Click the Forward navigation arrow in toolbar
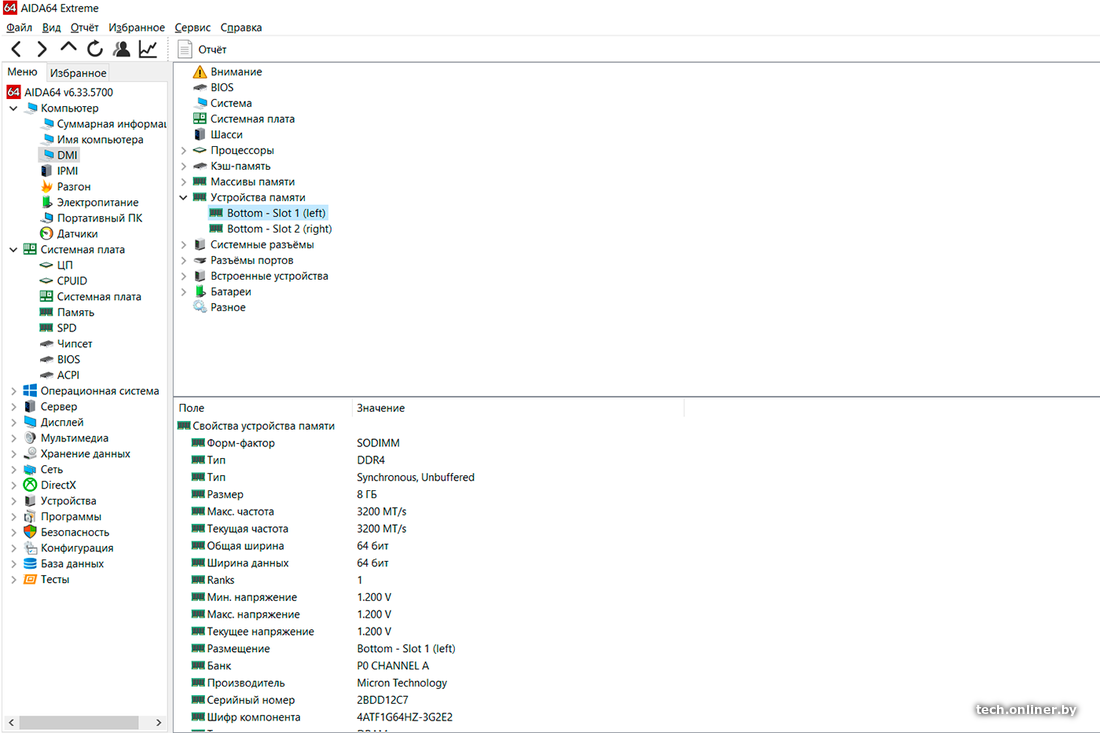The image size is (1100, 733). click(42, 49)
